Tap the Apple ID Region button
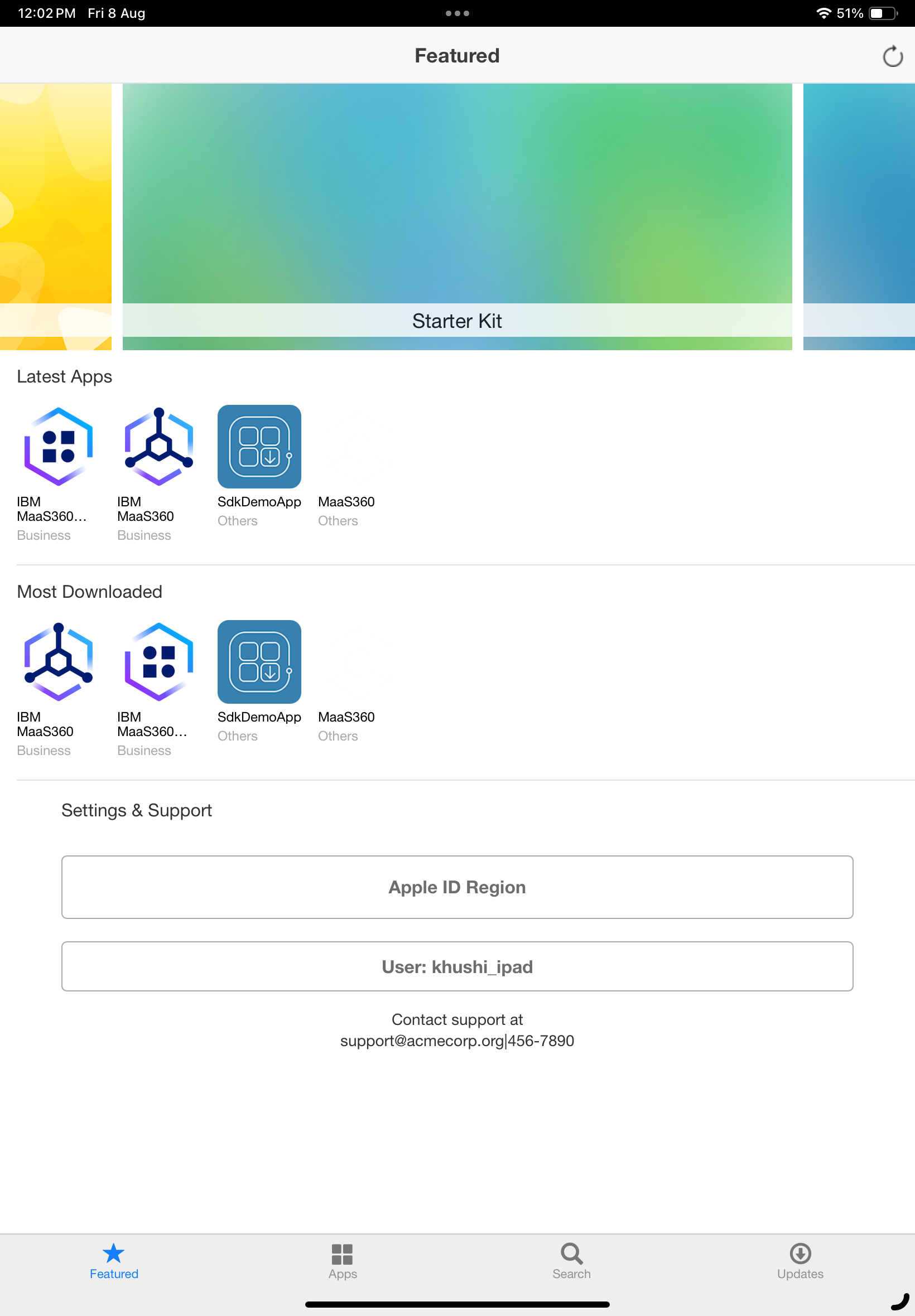The height and width of the screenshot is (1316, 915). tap(457, 887)
